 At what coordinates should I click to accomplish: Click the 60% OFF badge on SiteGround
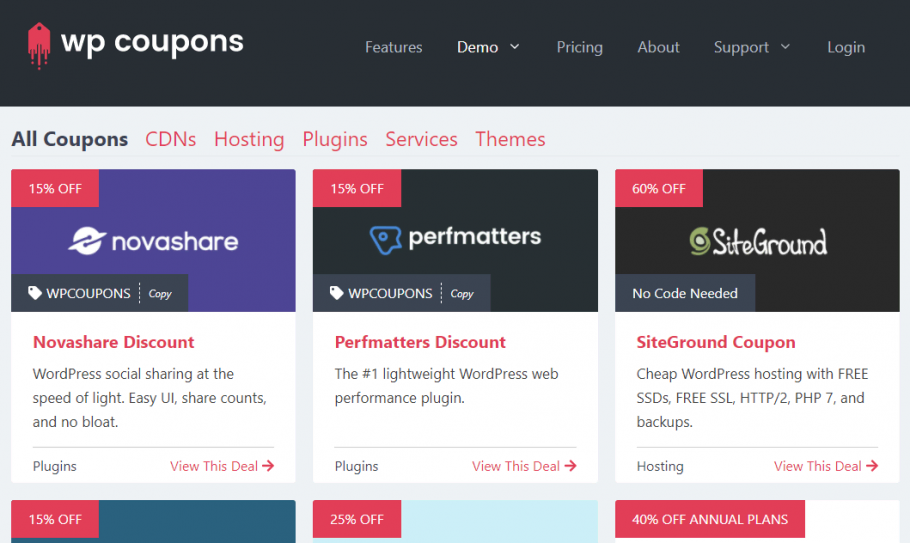(x=659, y=188)
